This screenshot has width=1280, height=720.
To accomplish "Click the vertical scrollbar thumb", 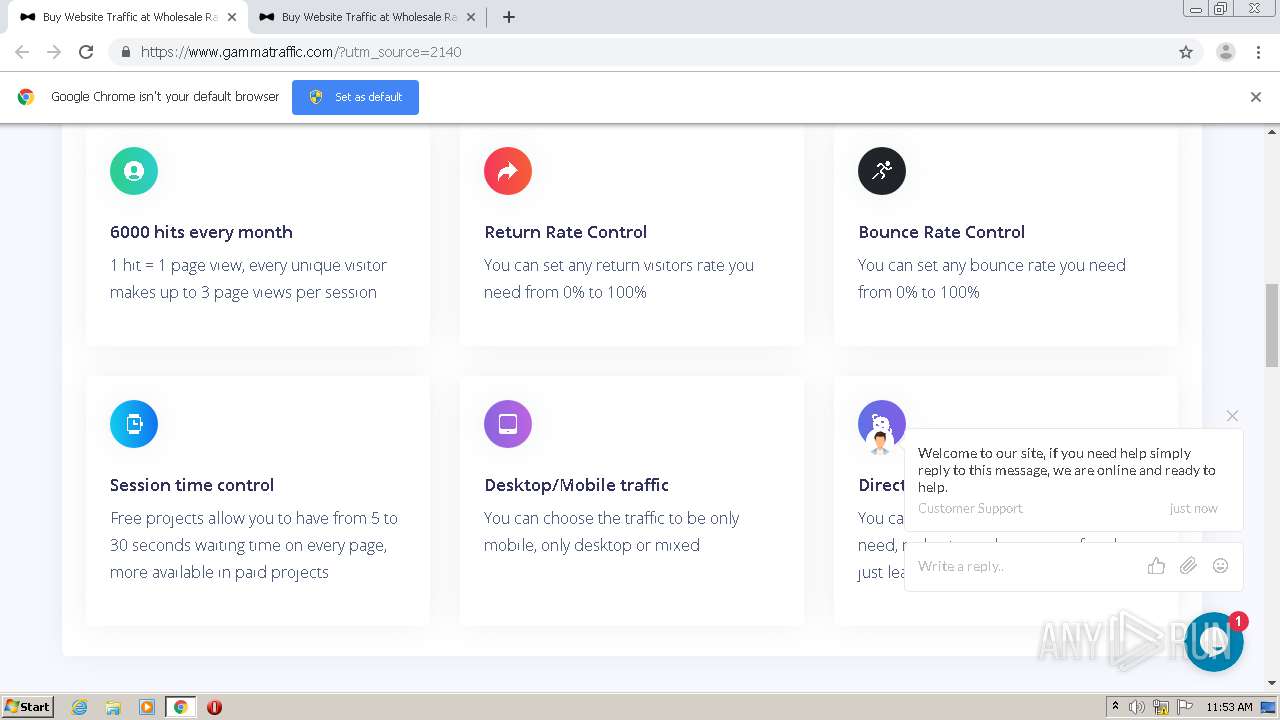I will click(x=1272, y=325).
